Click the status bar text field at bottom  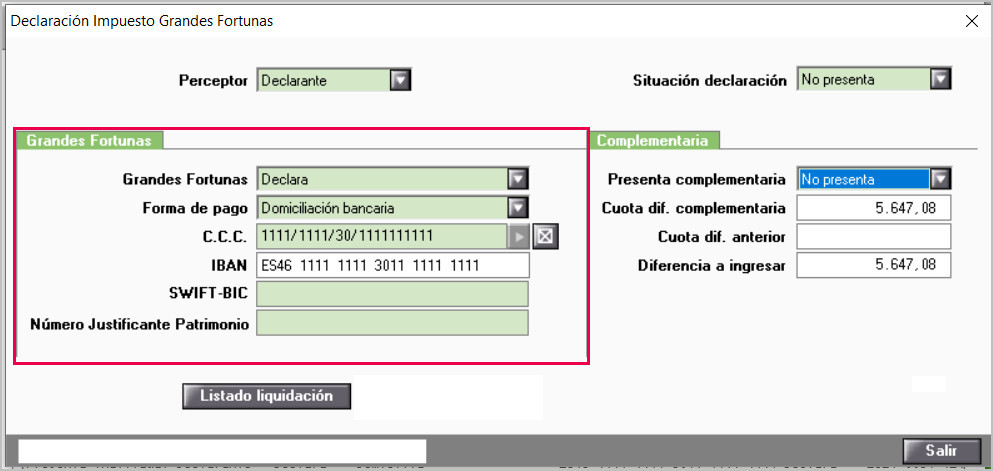(x=222, y=451)
